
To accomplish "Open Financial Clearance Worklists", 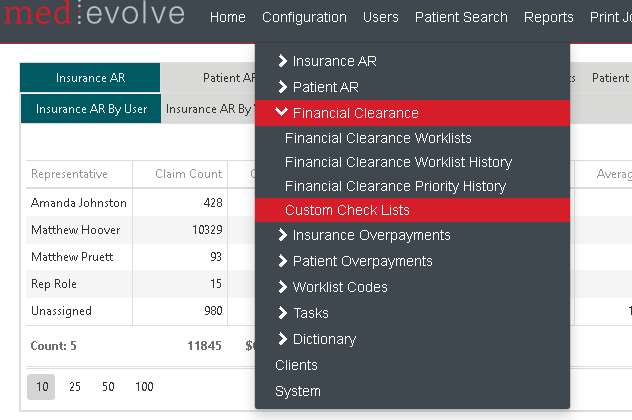I will point(378,138).
